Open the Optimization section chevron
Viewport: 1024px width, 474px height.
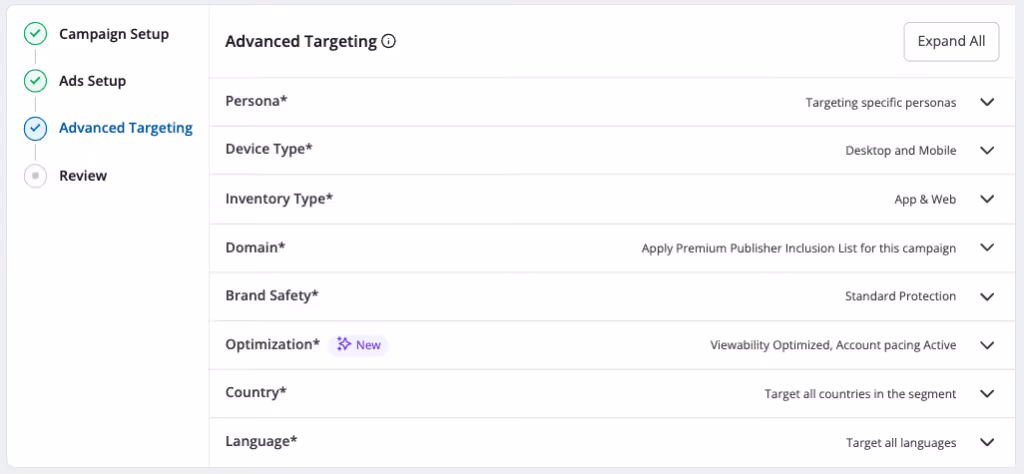(x=987, y=345)
